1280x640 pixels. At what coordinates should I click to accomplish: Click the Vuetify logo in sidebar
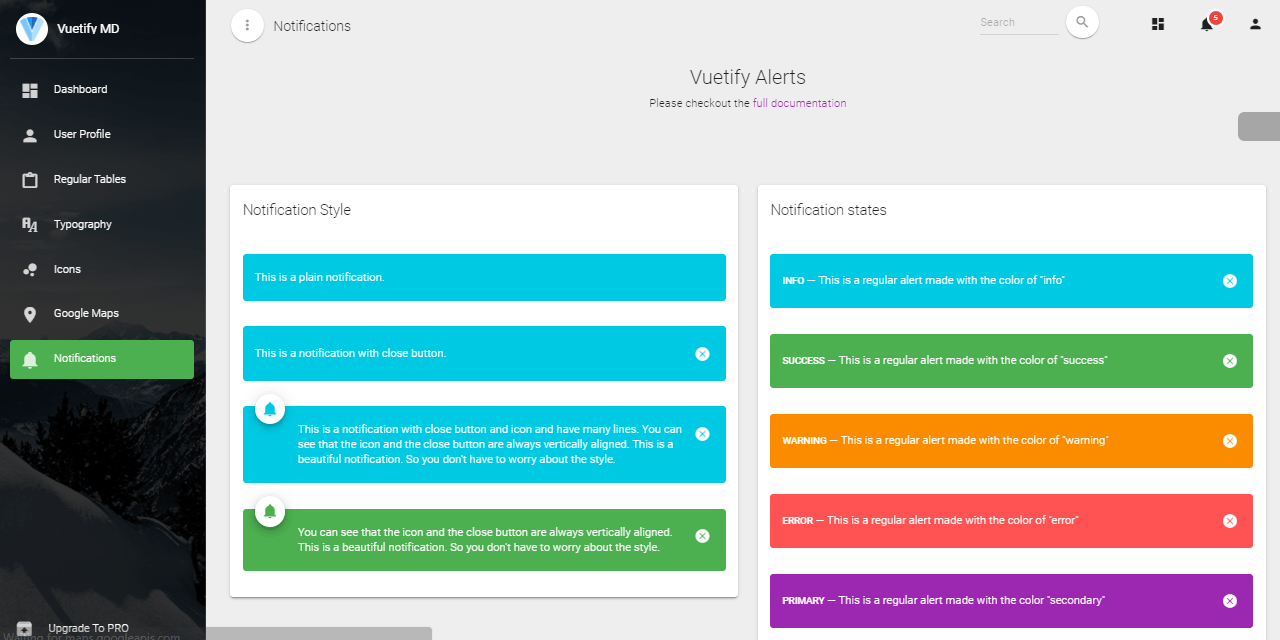coord(32,29)
